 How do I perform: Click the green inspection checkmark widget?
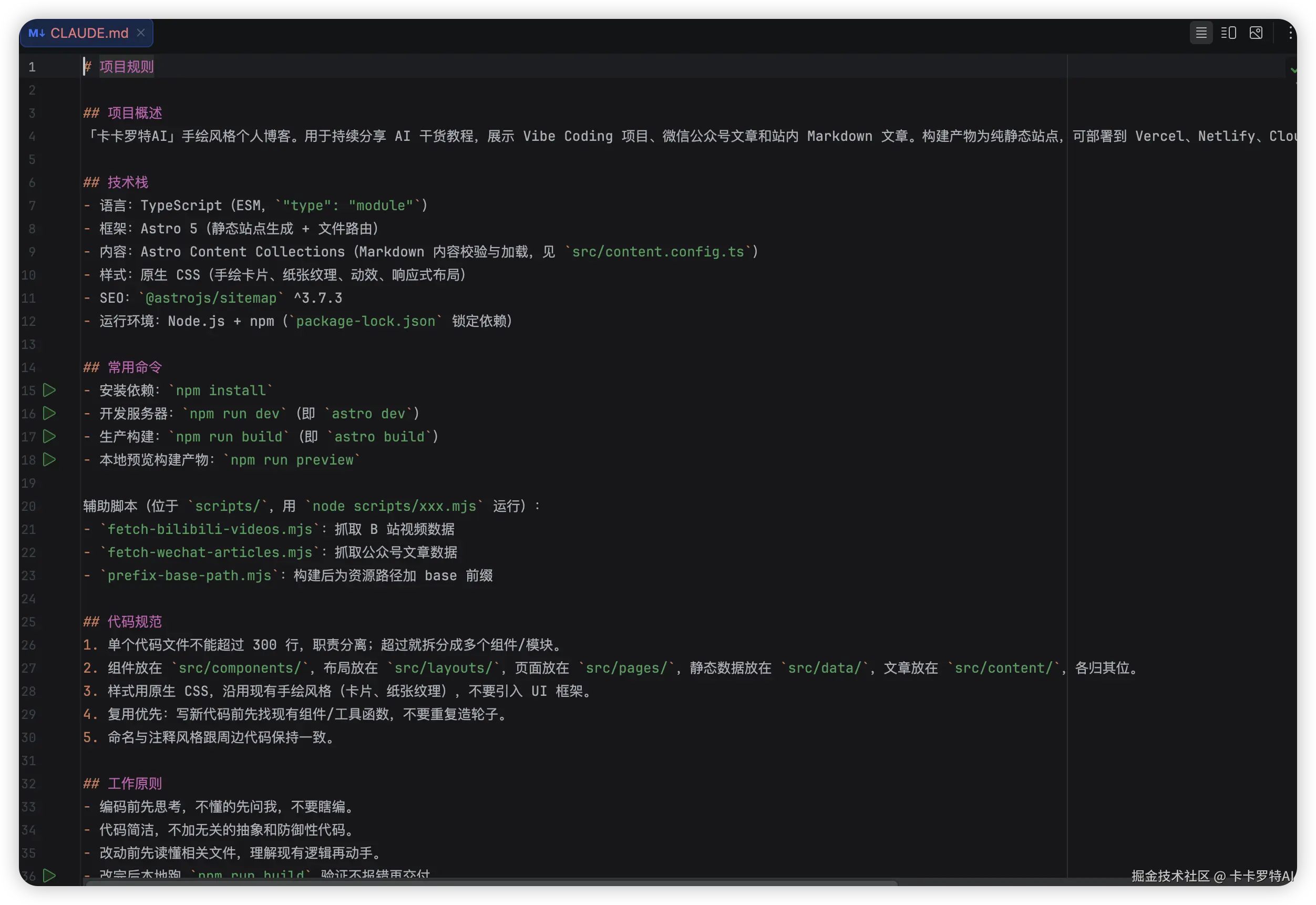coord(1292,70)
